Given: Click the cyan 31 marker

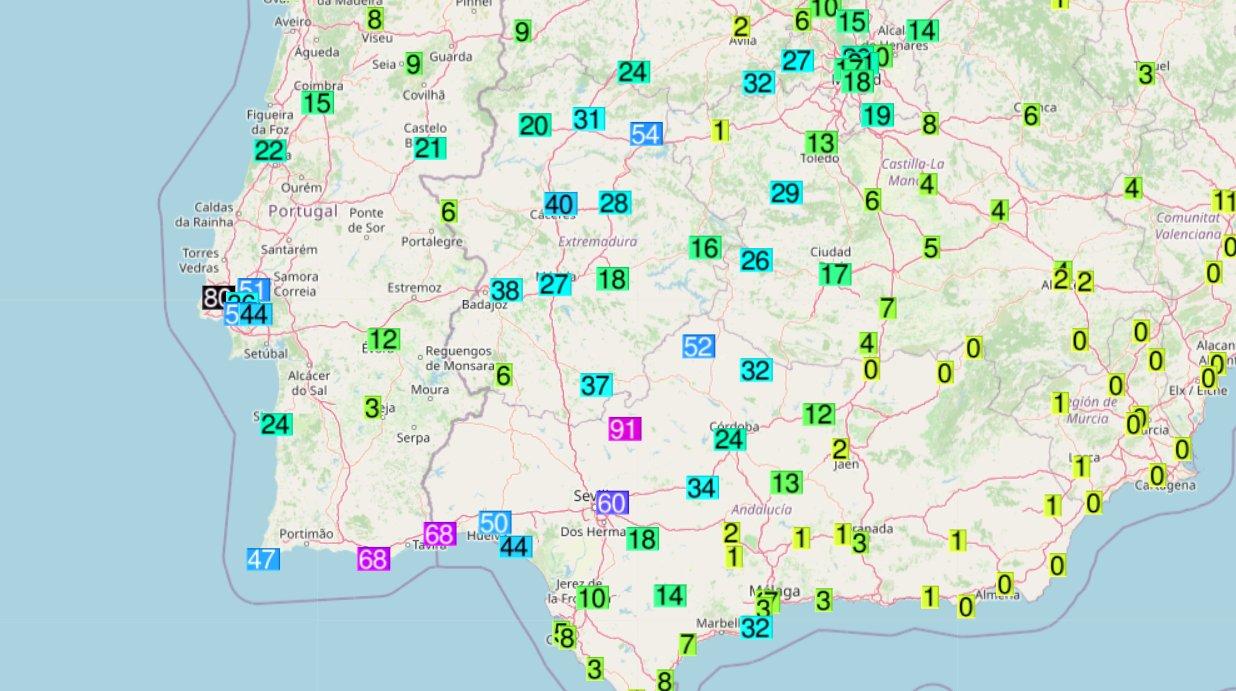Looking at the screenshot, I should click(588, 119).
